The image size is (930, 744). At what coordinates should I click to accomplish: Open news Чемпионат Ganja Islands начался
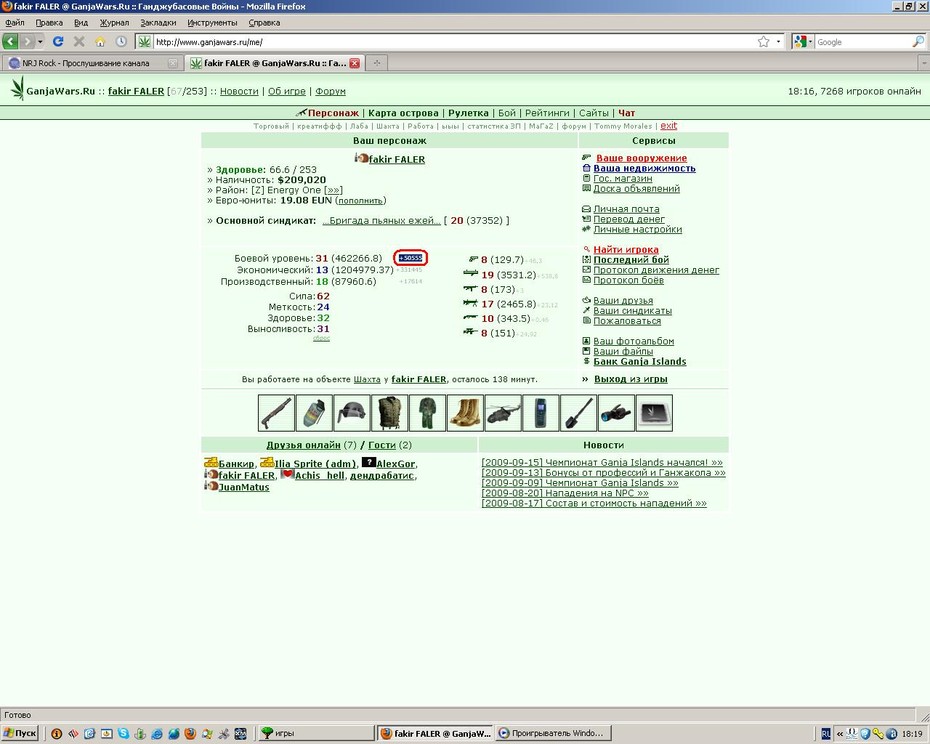602,462
